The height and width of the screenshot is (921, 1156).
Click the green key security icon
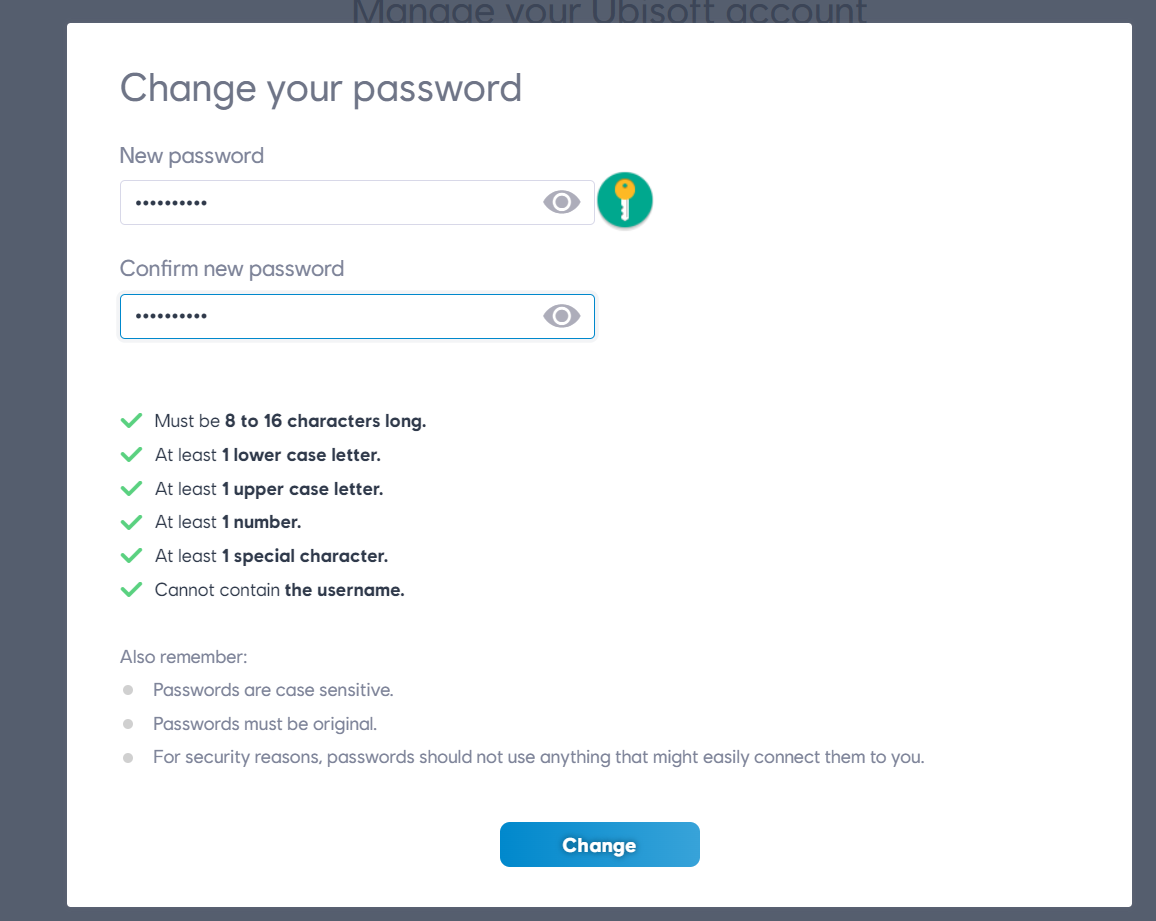click(x=625, y=200)
